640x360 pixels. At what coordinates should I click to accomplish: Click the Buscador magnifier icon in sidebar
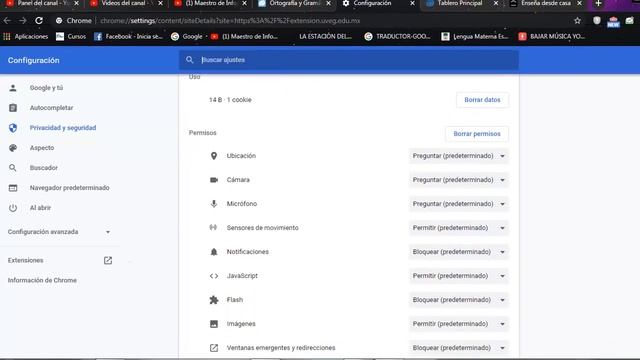pyautogui.click(x=13, y=168)
